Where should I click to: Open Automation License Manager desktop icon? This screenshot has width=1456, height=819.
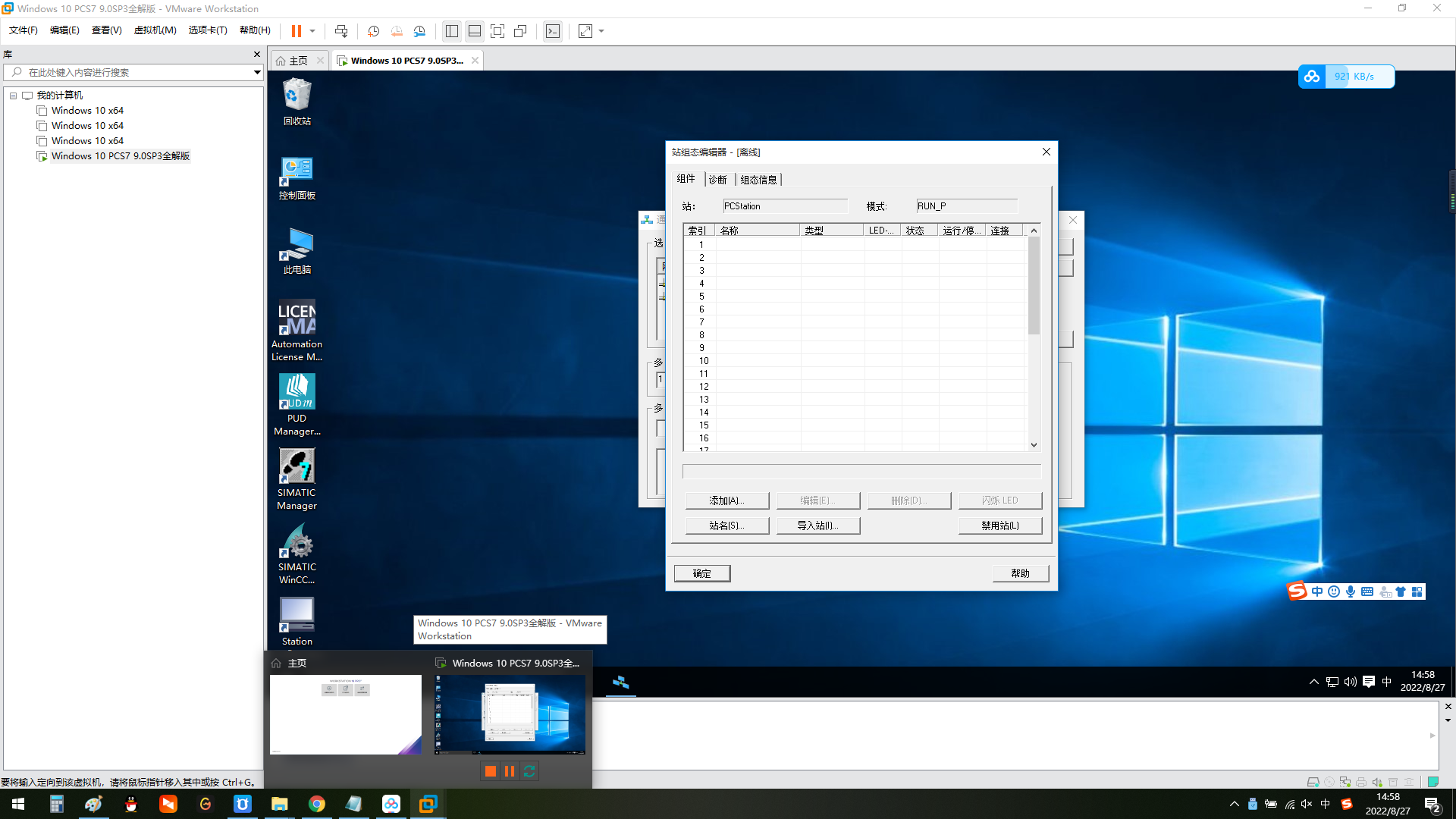click(297, 331)
